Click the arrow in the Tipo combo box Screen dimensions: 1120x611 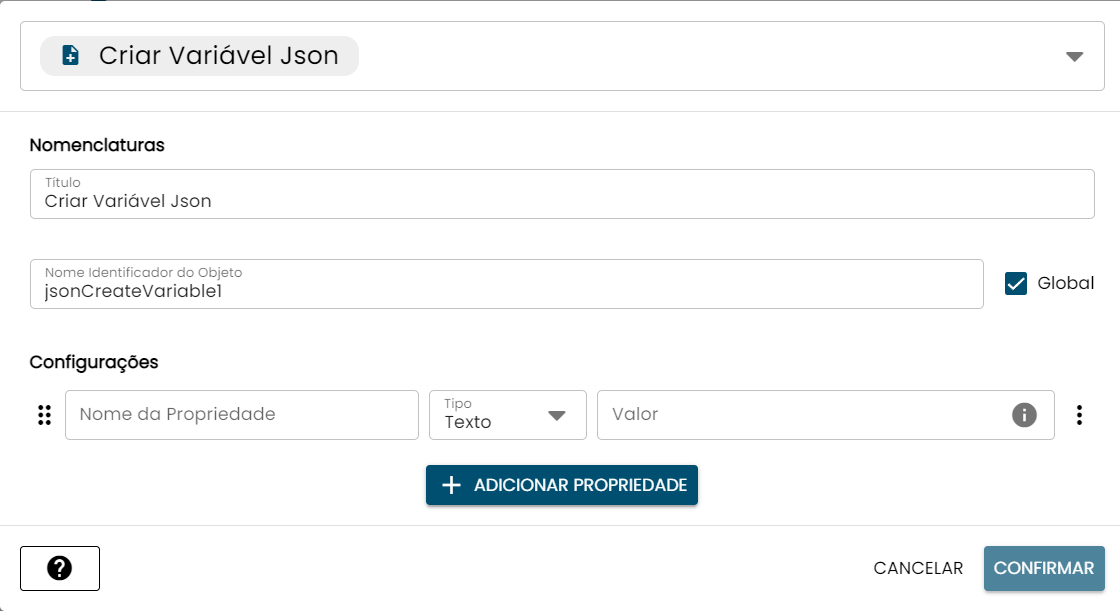(557, 416)
